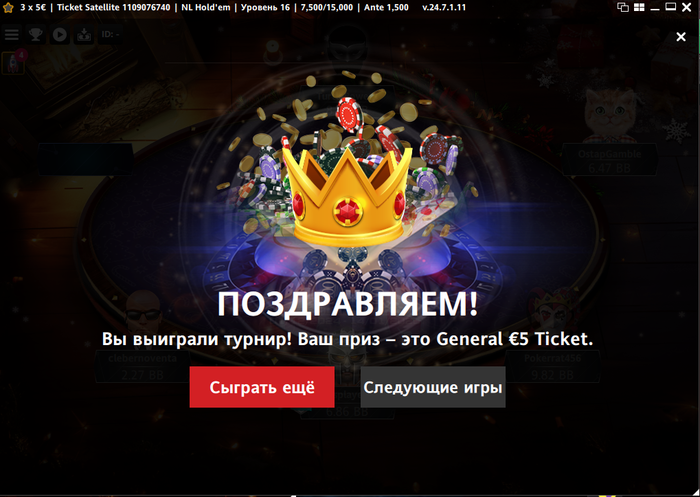
Task: Click the 'ID: -' hand ID field
Action: point(110,34)
